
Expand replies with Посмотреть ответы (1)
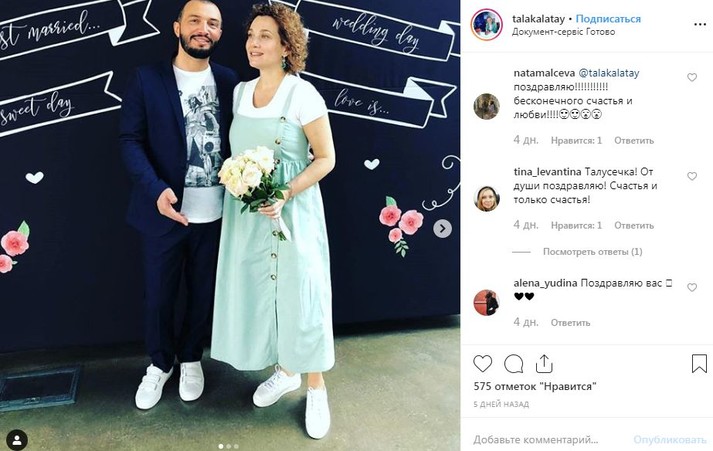pyautogui.click(x=592, y=251)
